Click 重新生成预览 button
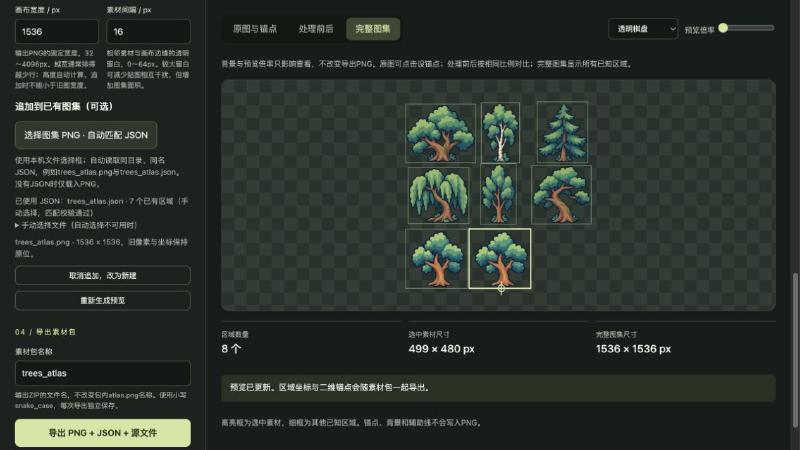 coord(103,301)
